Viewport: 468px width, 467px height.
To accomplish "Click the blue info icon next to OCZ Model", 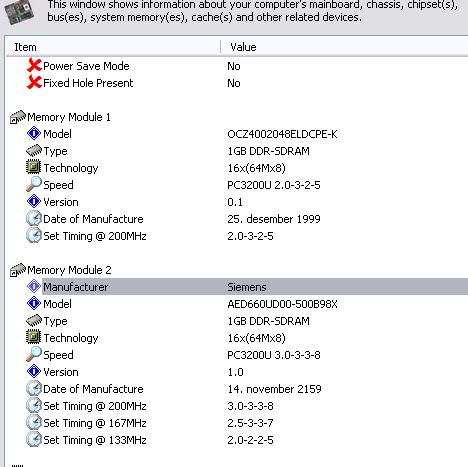I will [x=34, y=134].
